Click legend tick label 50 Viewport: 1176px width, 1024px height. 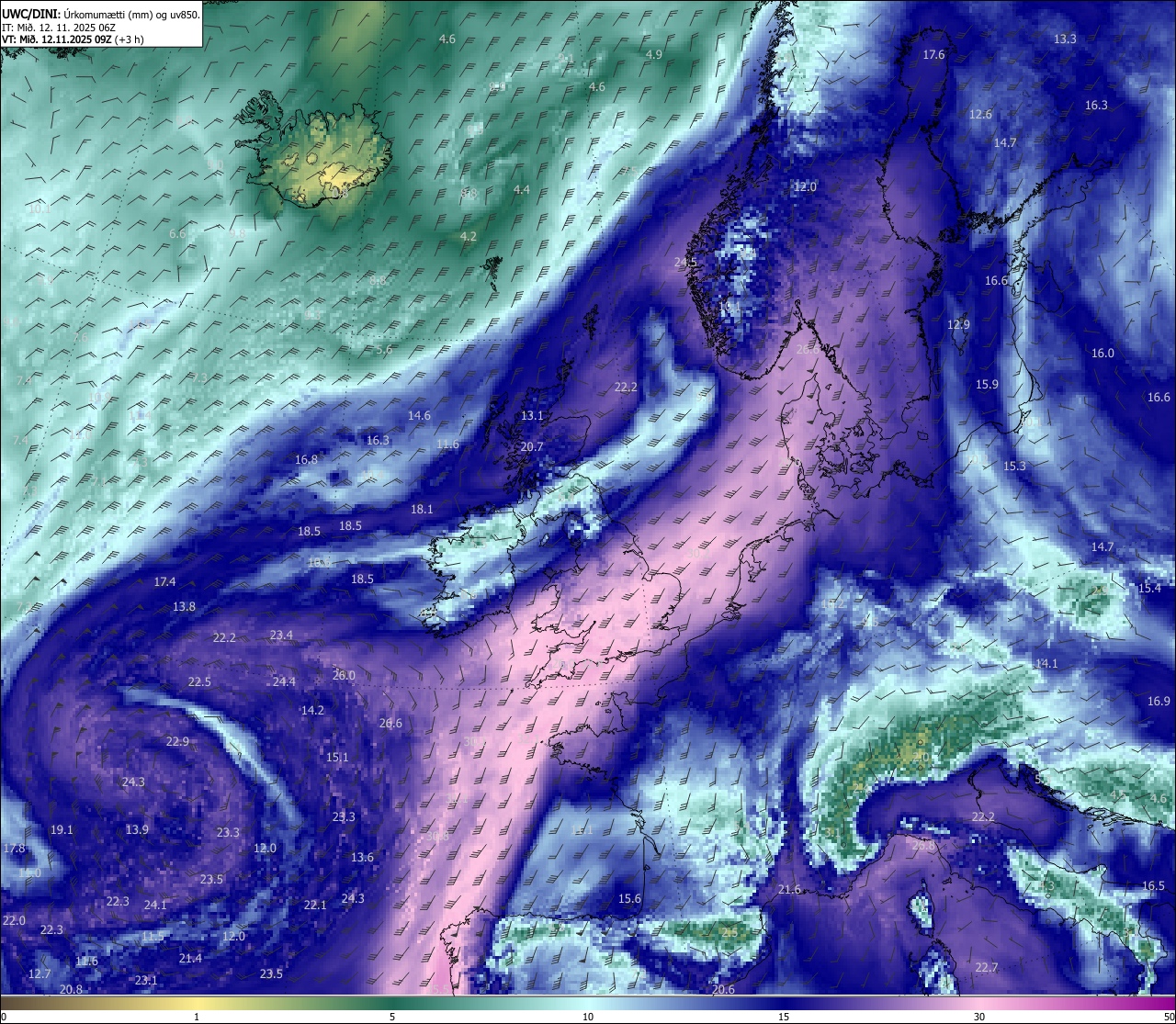(x=1169, y=1017)
